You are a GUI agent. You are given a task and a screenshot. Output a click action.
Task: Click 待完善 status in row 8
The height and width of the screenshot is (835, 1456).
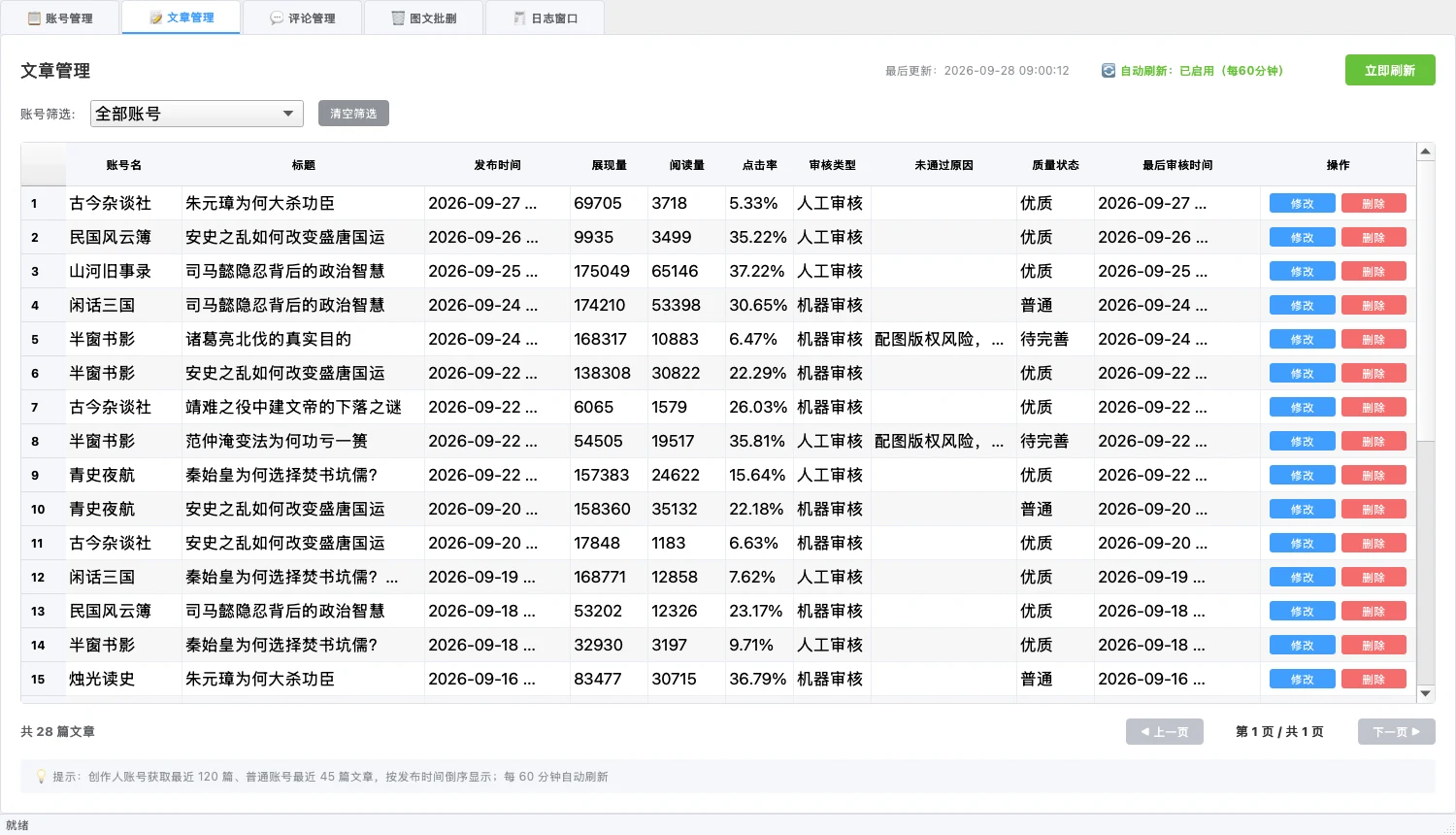(x=1056, y=442)
